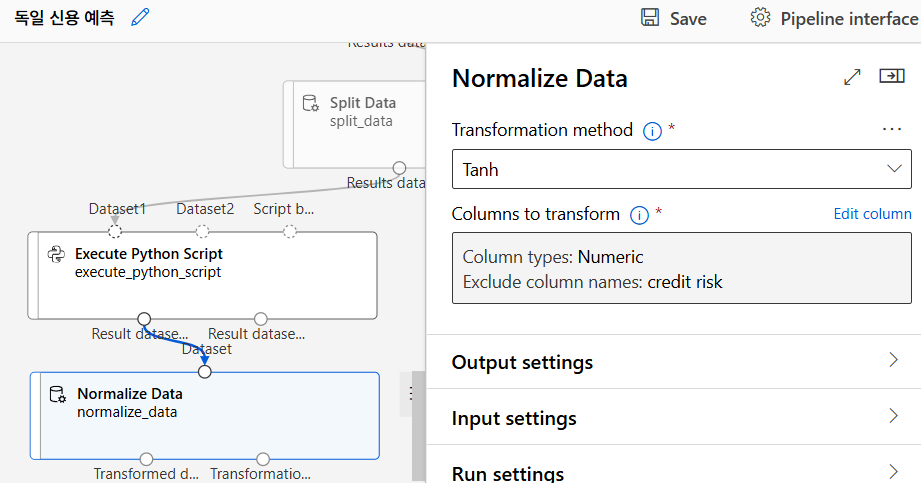Click the Split Data results output port
Image resolution: width=921 pixels, height=483 pixels.
click(x=399, y=167)
